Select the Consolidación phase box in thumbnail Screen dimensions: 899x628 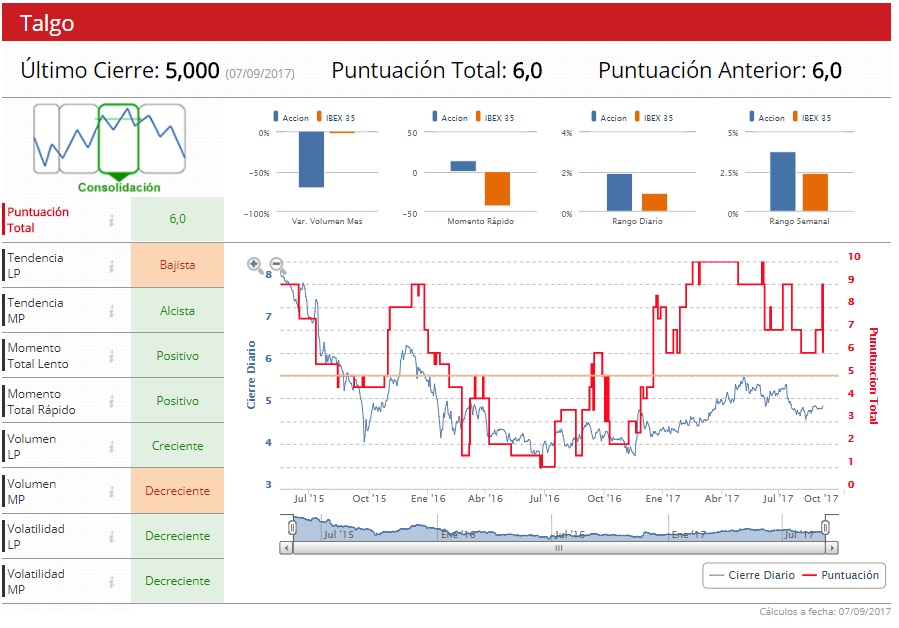tap(119, 139)
